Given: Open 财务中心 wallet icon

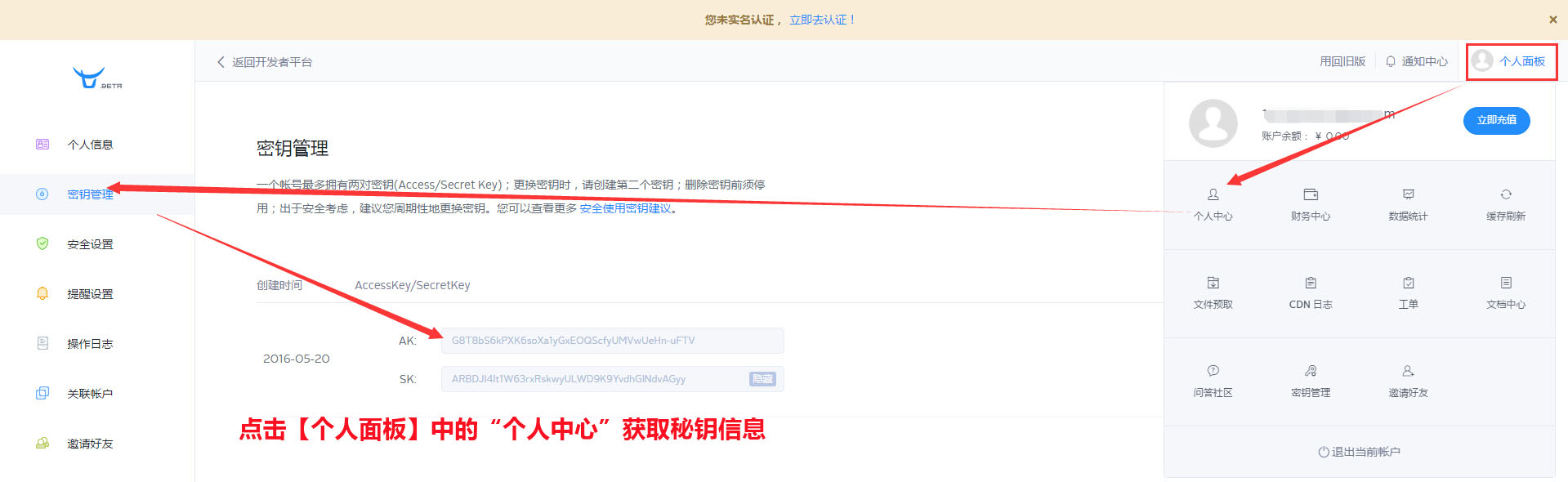Looking at the screenshot, I should pyautogui.click(x=1311, y=195).
